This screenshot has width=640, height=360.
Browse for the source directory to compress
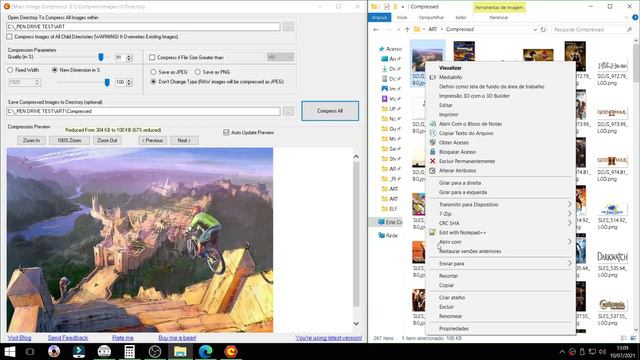(288, 27)
